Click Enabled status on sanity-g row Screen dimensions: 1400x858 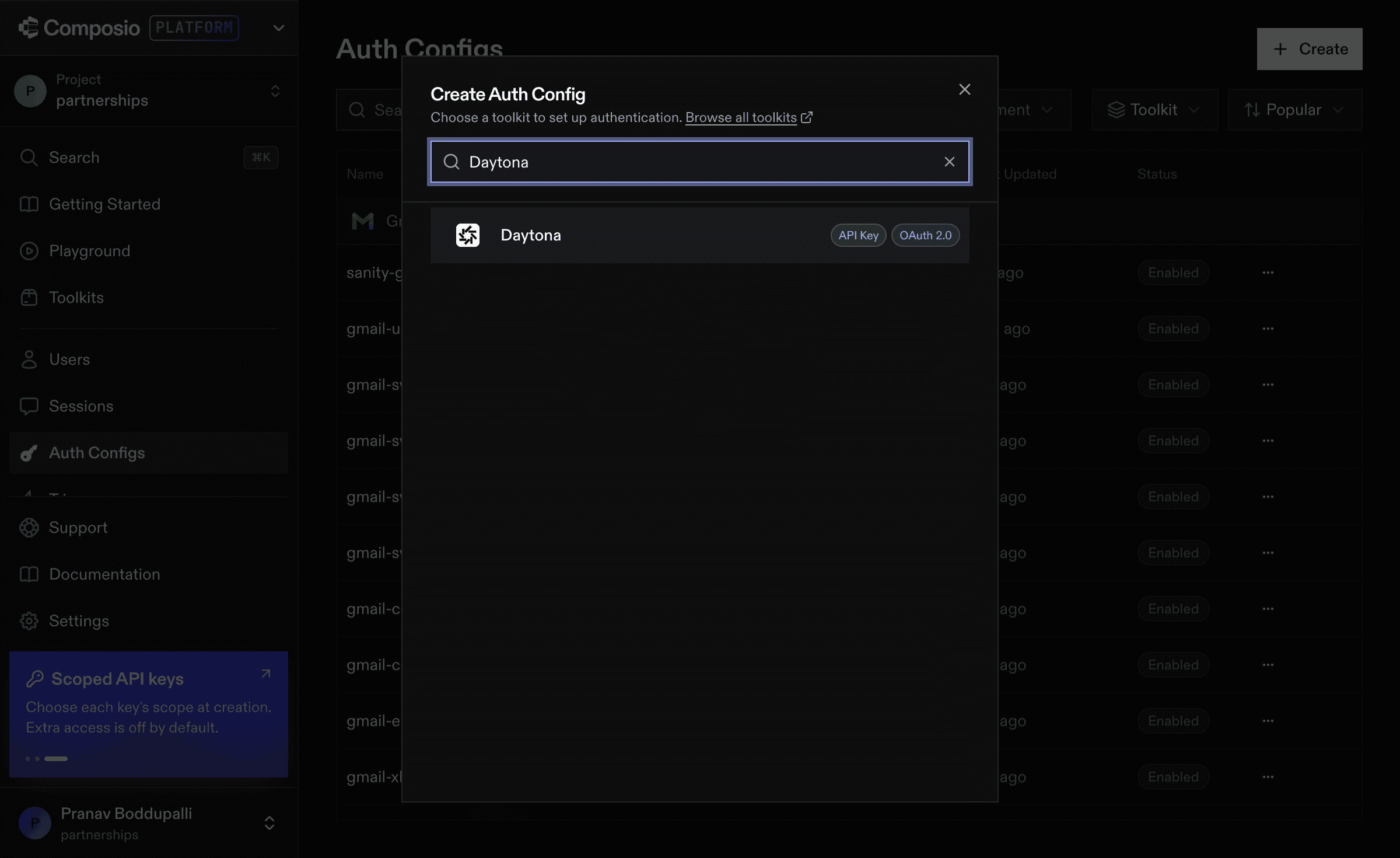[1173, 273]
